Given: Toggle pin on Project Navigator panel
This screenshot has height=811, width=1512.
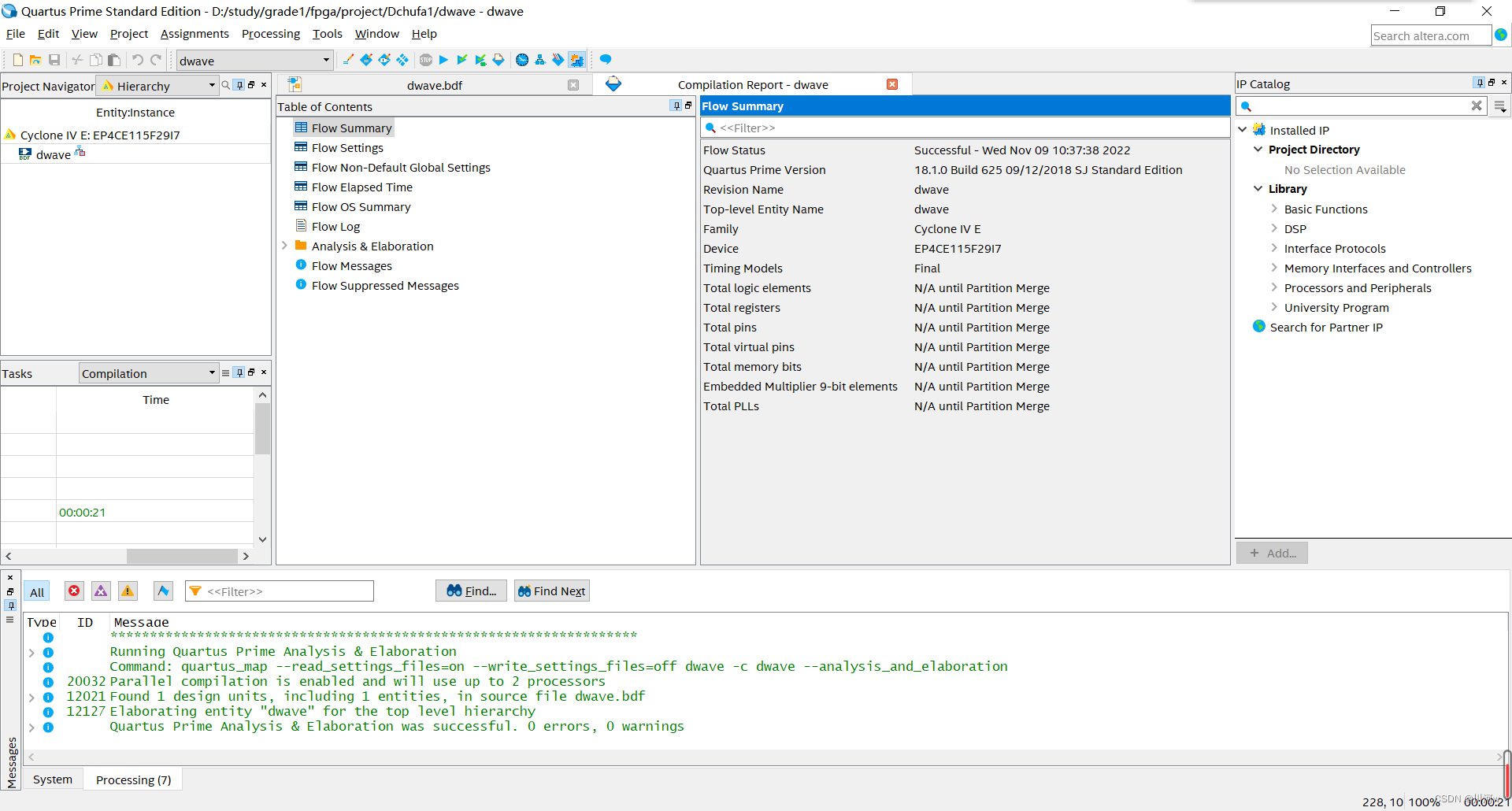Looking at the screenshot, I should tap(239, 85).
